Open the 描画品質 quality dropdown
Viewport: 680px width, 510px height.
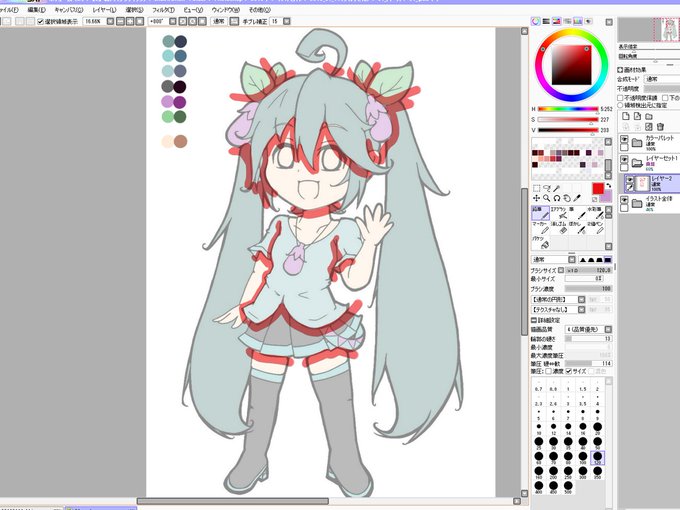click(588, 330)
